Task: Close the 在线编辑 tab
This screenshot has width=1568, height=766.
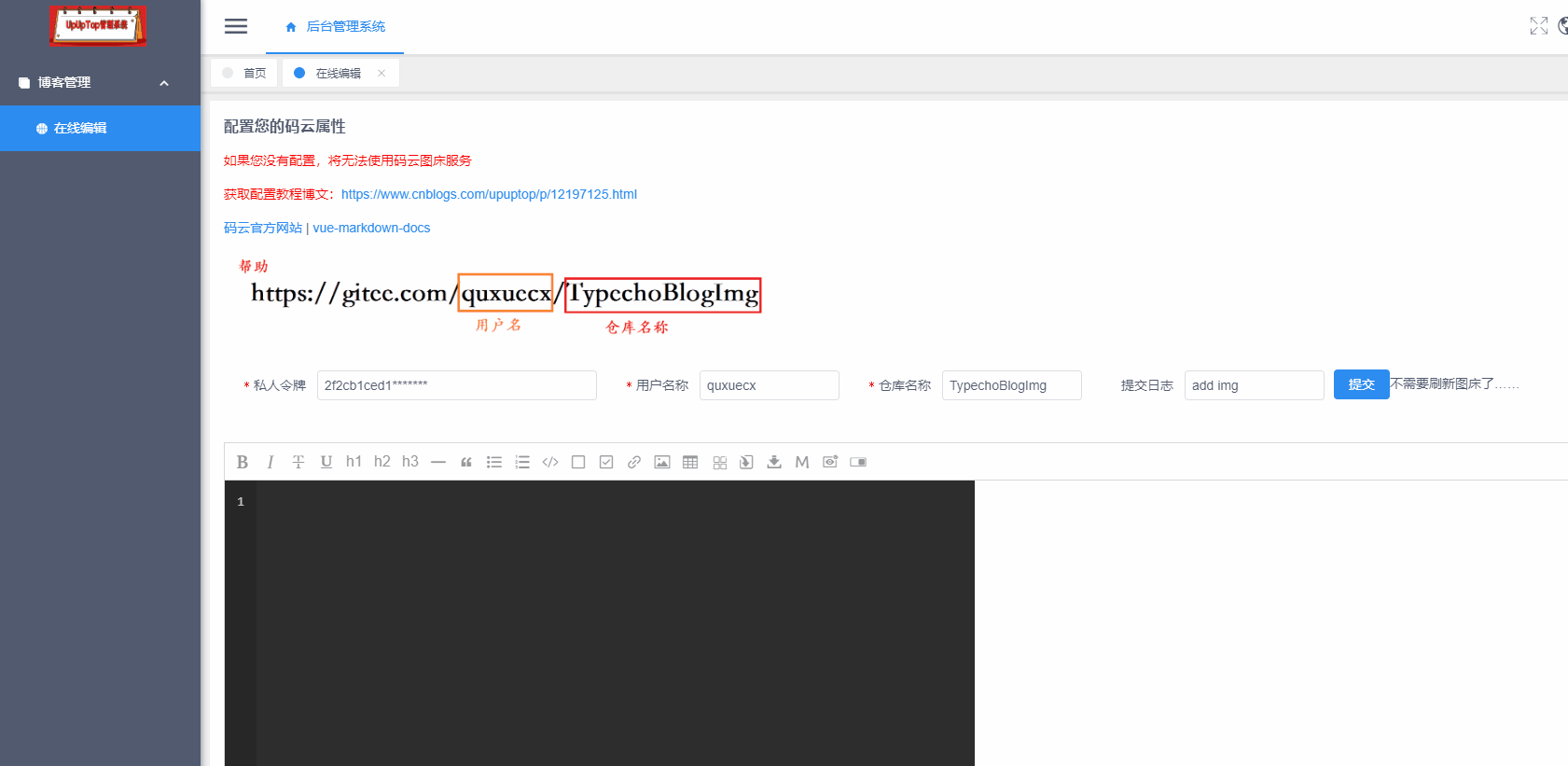Action: (382, 73)
